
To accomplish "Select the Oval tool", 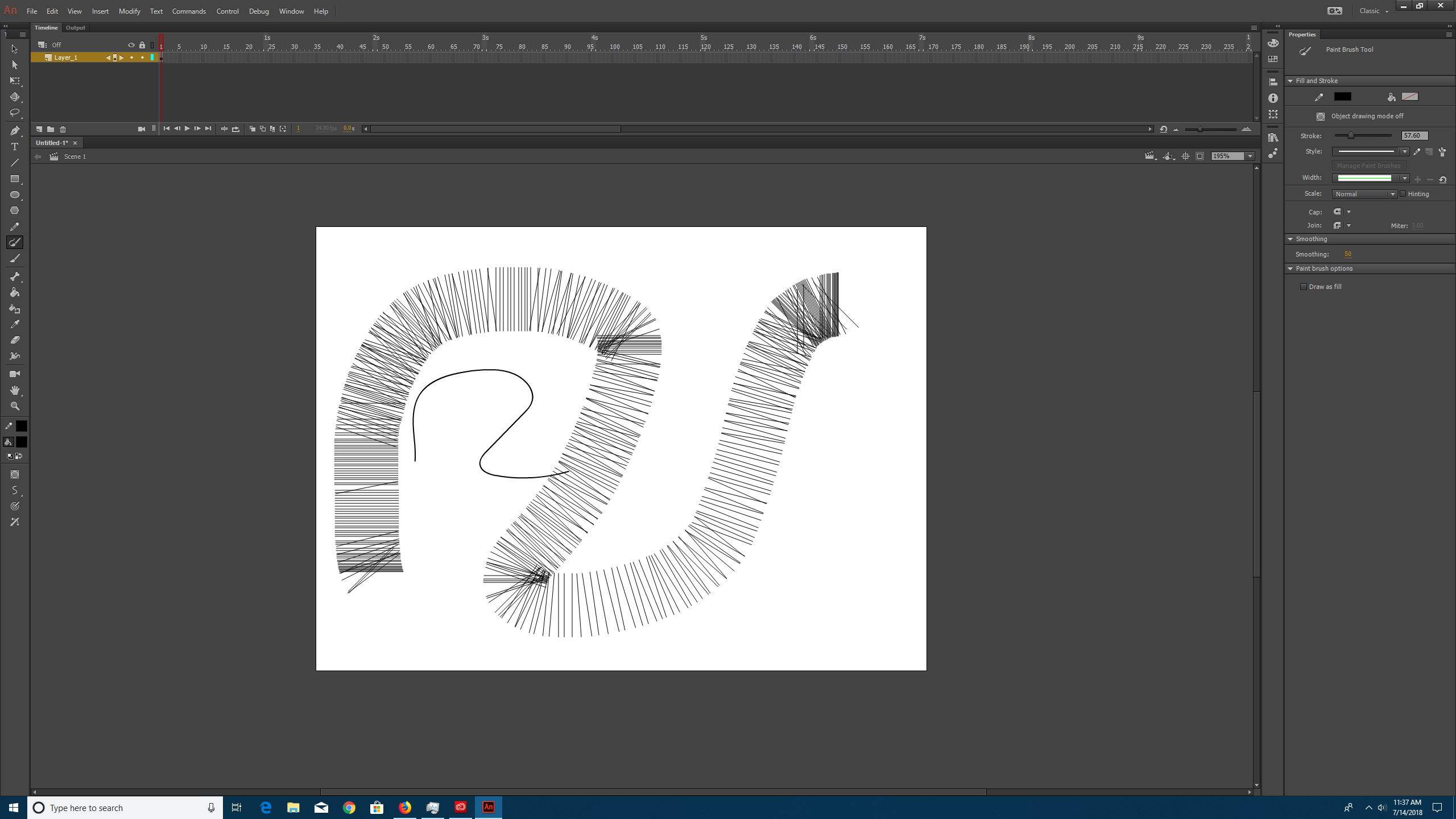I will tap(15, 195).
